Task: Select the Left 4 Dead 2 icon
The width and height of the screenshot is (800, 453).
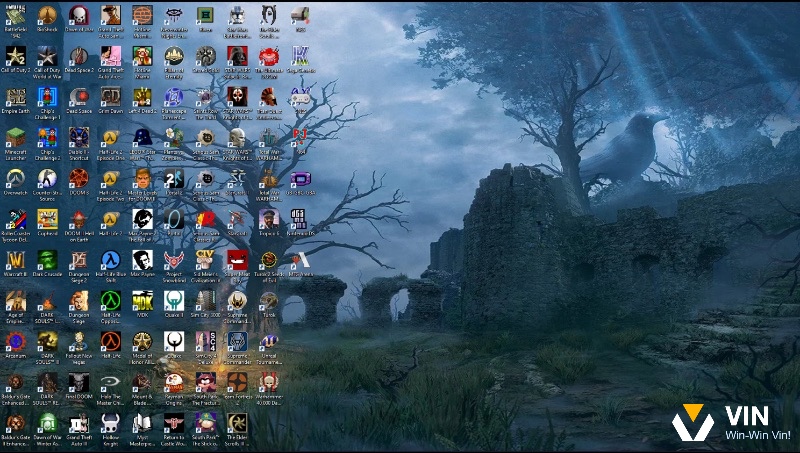Action: pos(142,97)
